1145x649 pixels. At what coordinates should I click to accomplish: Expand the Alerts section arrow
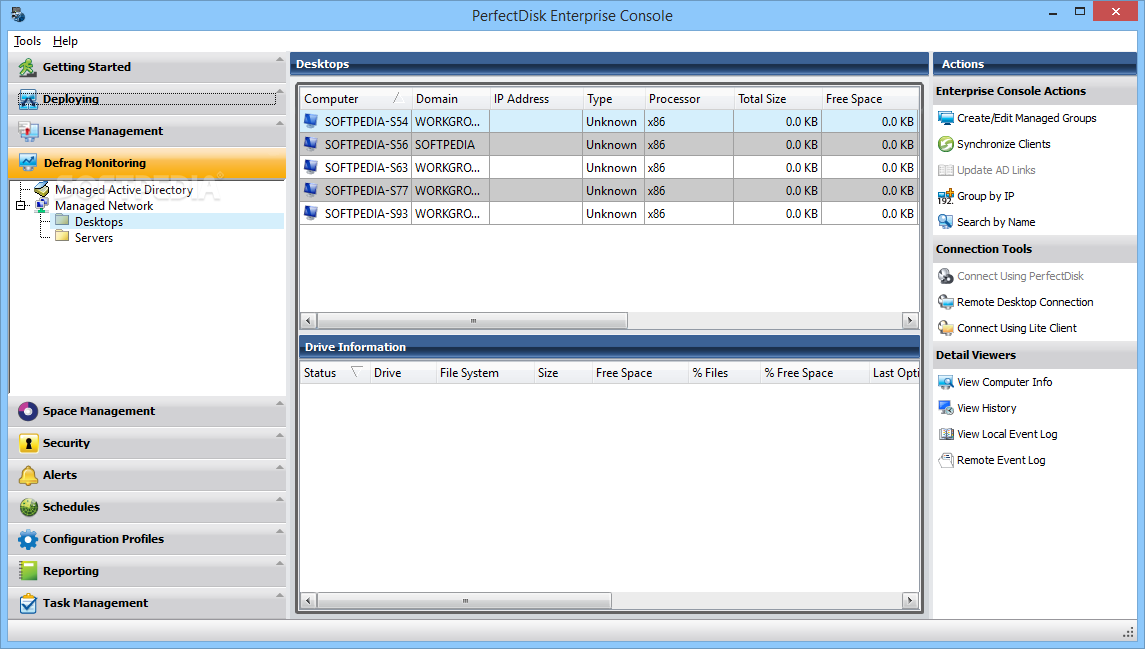(x=279, y=468)
